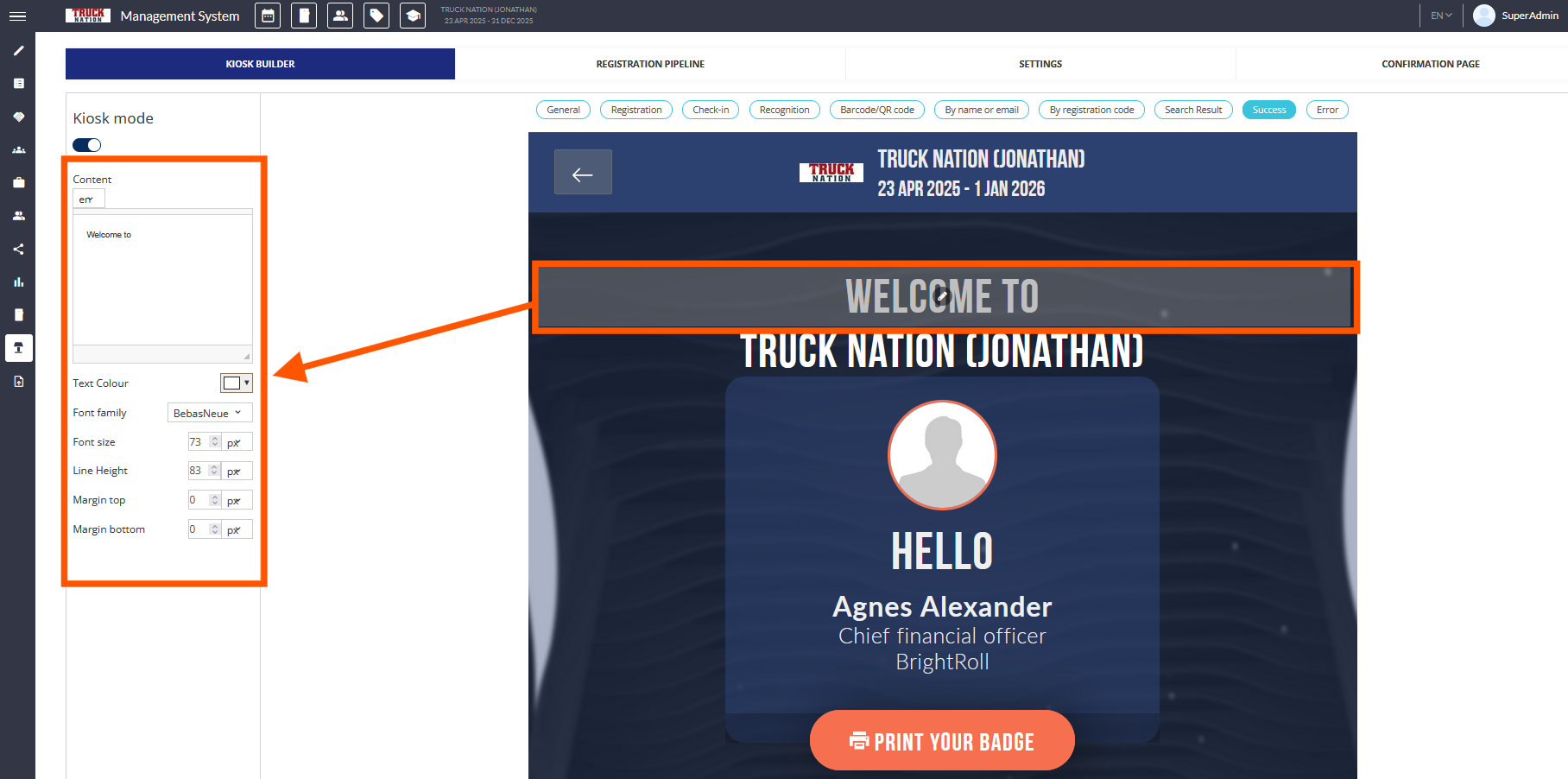This screenshot has height=779, width=1568.
Task: Open the share icon in left sidebar
Action: pos(18,250)
